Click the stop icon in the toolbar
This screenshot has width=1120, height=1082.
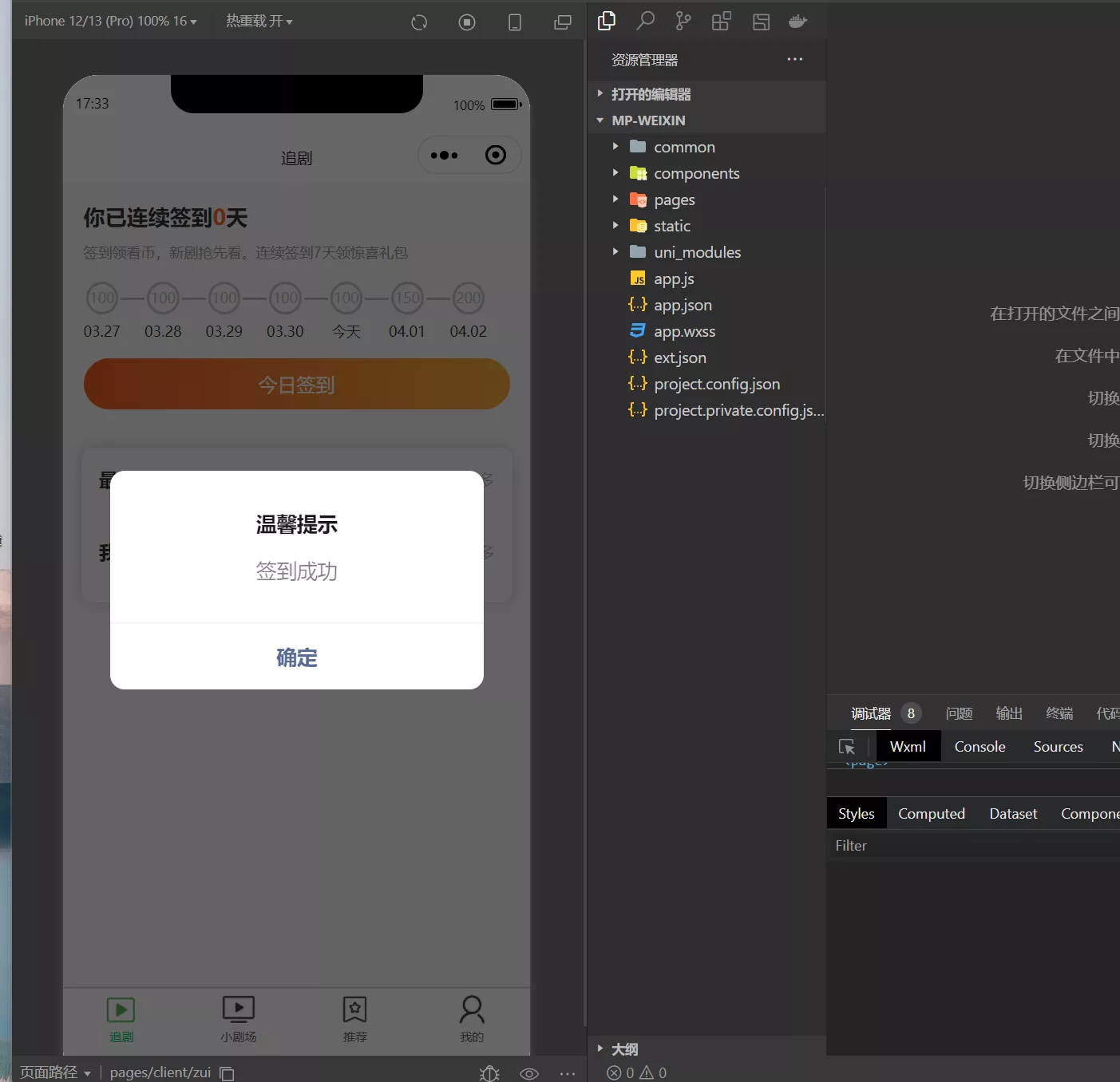coord(467,22)
